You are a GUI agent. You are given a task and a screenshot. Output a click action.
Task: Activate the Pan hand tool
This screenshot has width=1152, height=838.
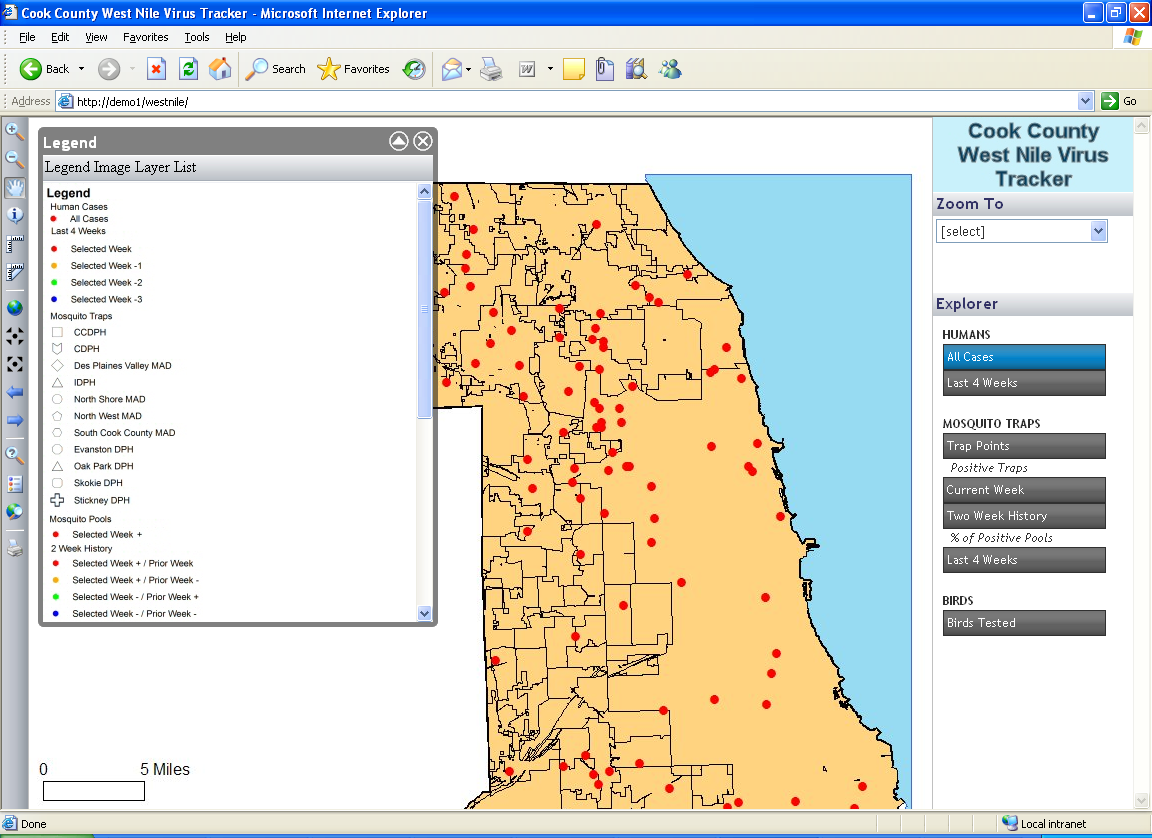tap(15, 187)
